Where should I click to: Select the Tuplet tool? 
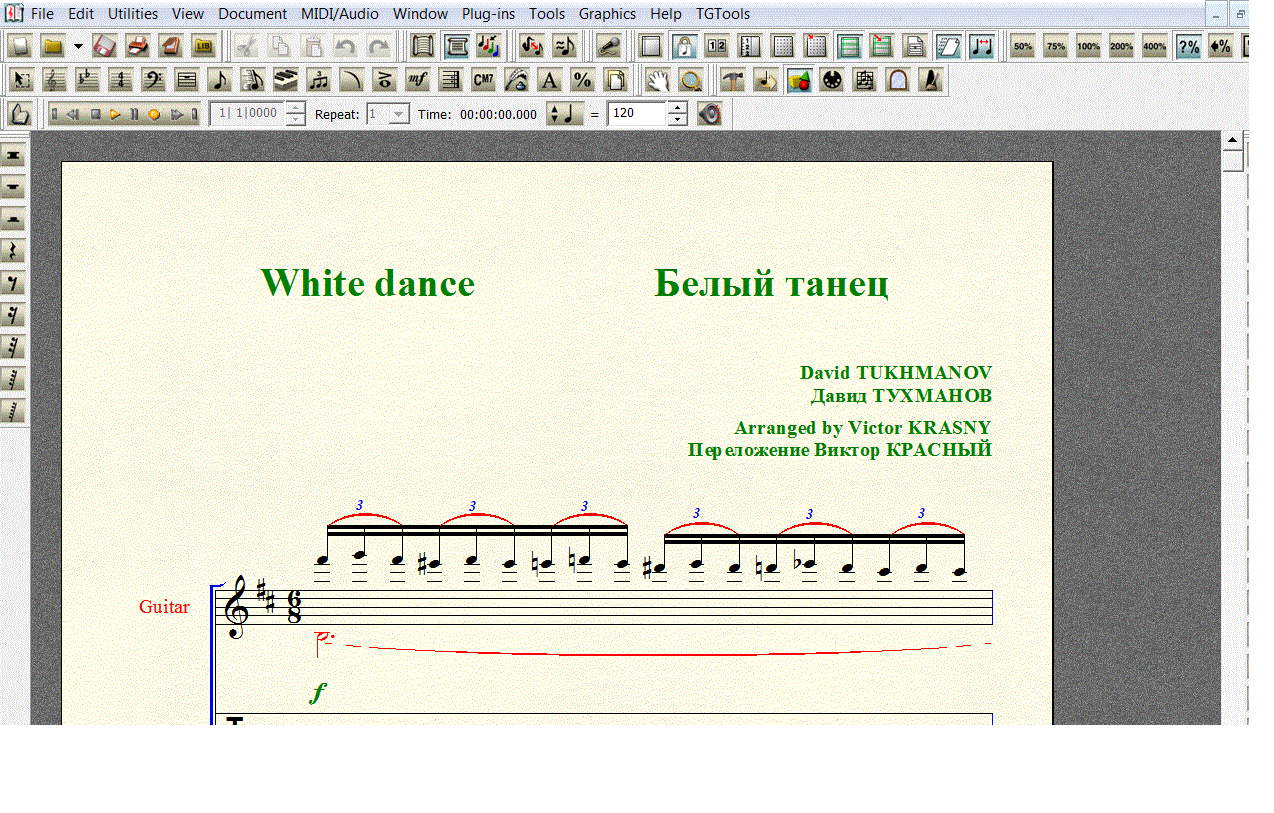tap(318, 80)
